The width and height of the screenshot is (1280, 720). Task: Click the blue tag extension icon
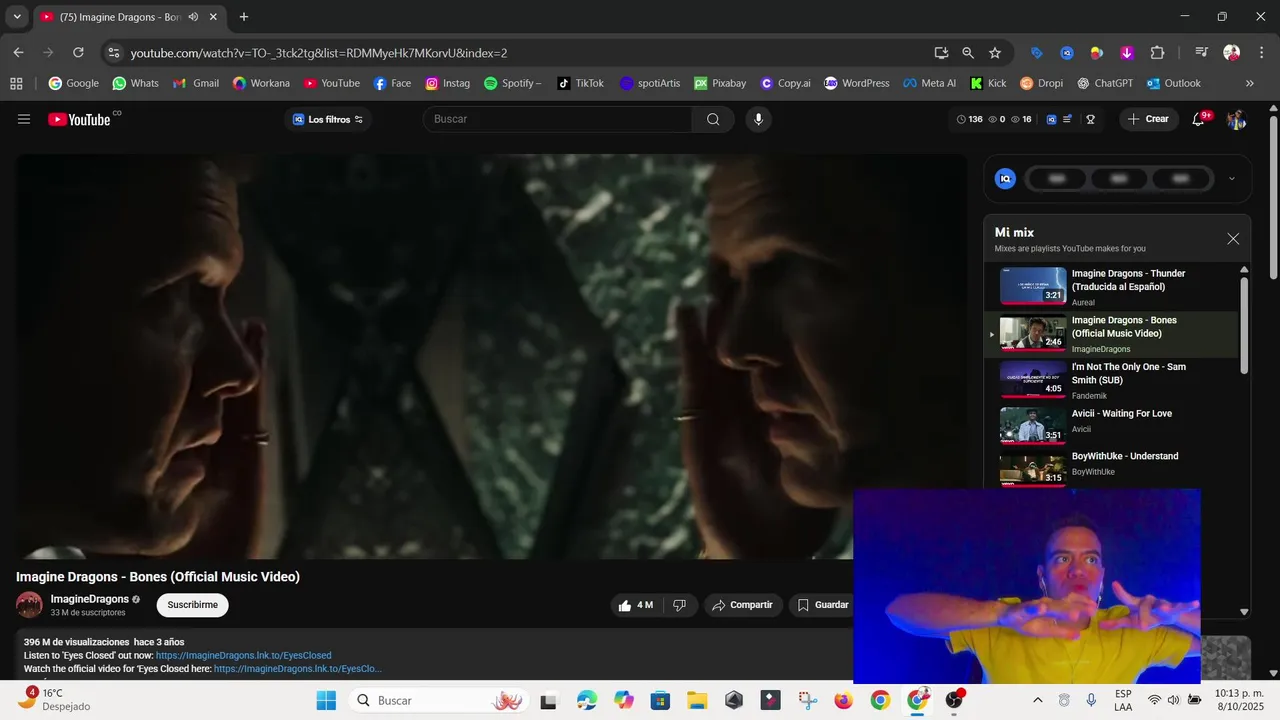click(x=1037, y=53)
